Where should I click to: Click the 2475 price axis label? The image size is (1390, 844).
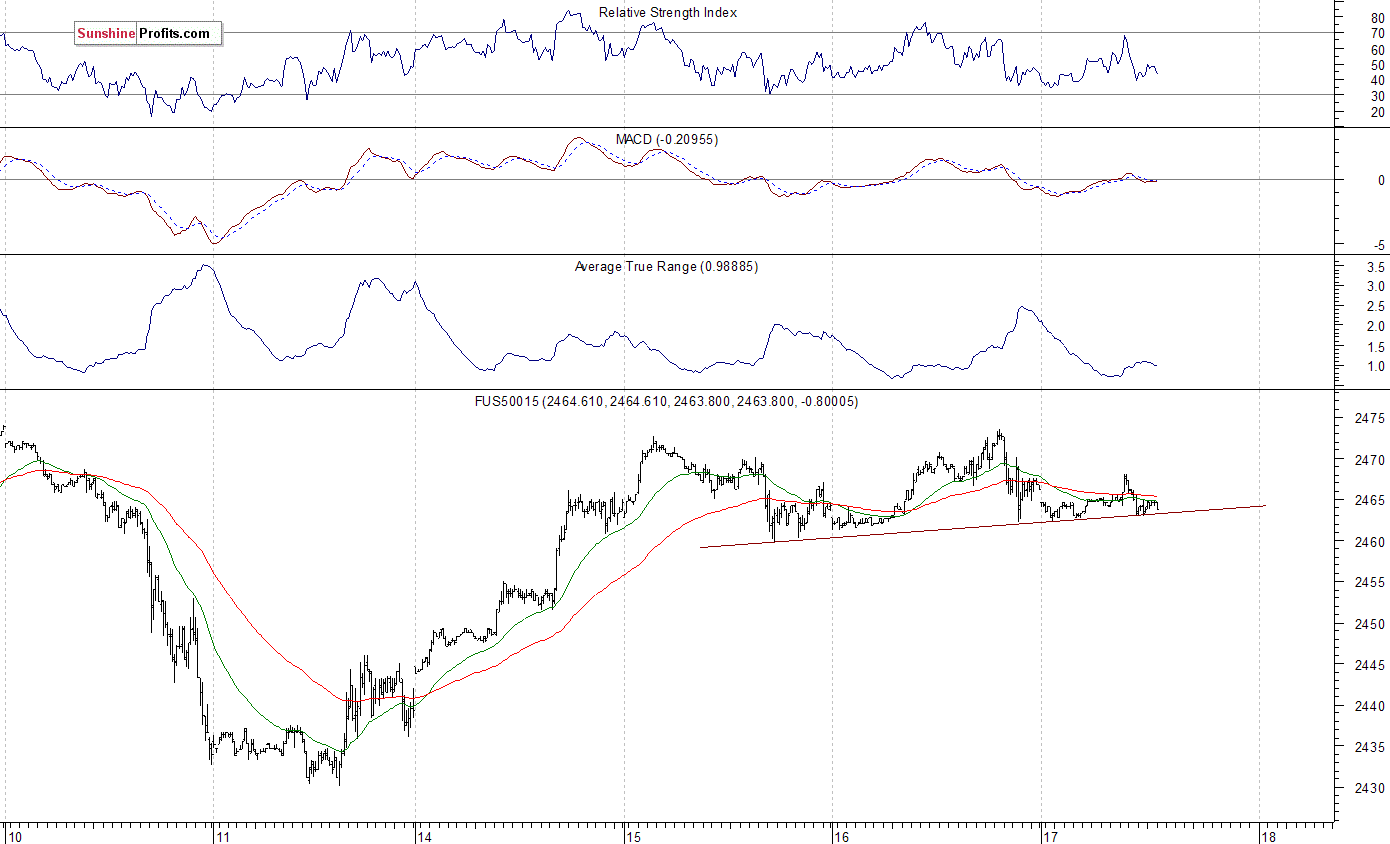point(1371,418)
